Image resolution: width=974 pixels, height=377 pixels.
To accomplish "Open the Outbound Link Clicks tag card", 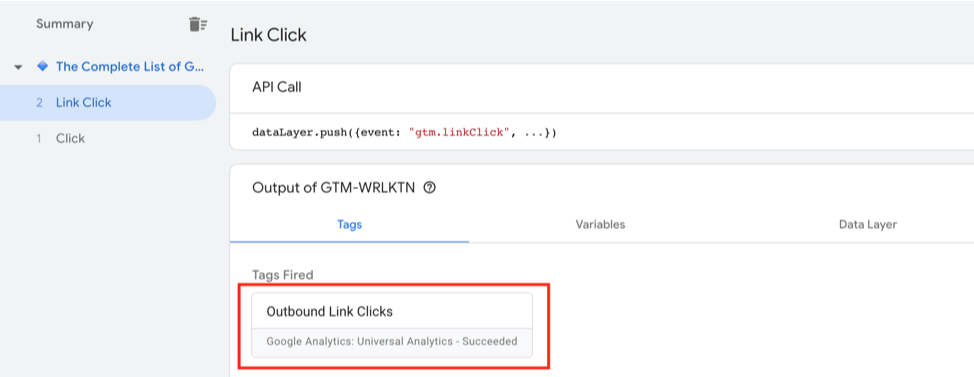I will [392, 324].
